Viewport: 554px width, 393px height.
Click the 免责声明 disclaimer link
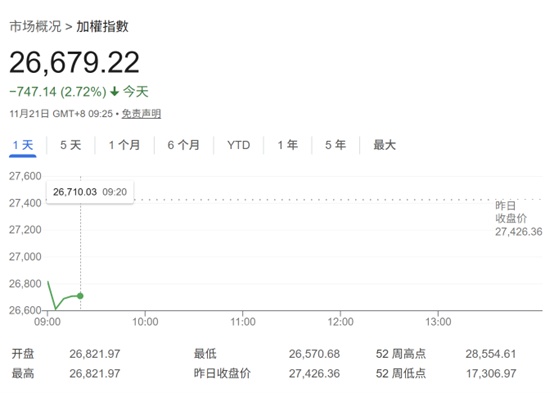141,113
